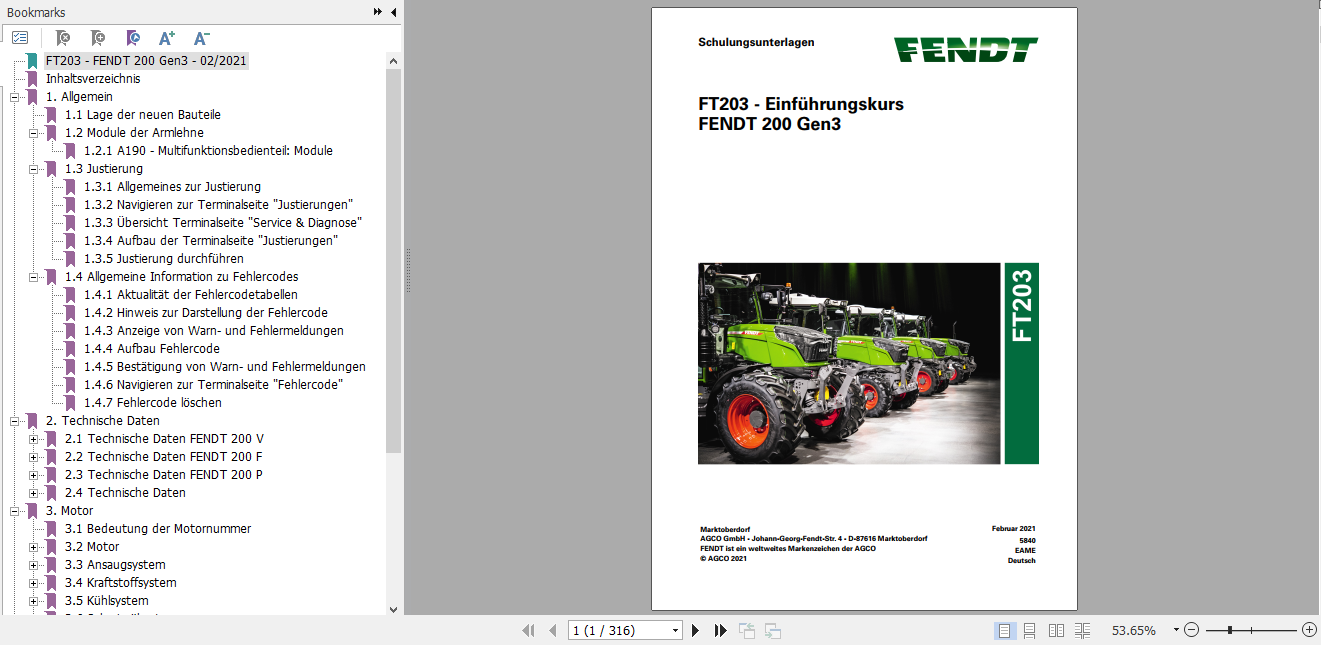The image size is (1321, 645).
Task: Jump to the last page
Action: pyautogui.click(x=720, y=630)
